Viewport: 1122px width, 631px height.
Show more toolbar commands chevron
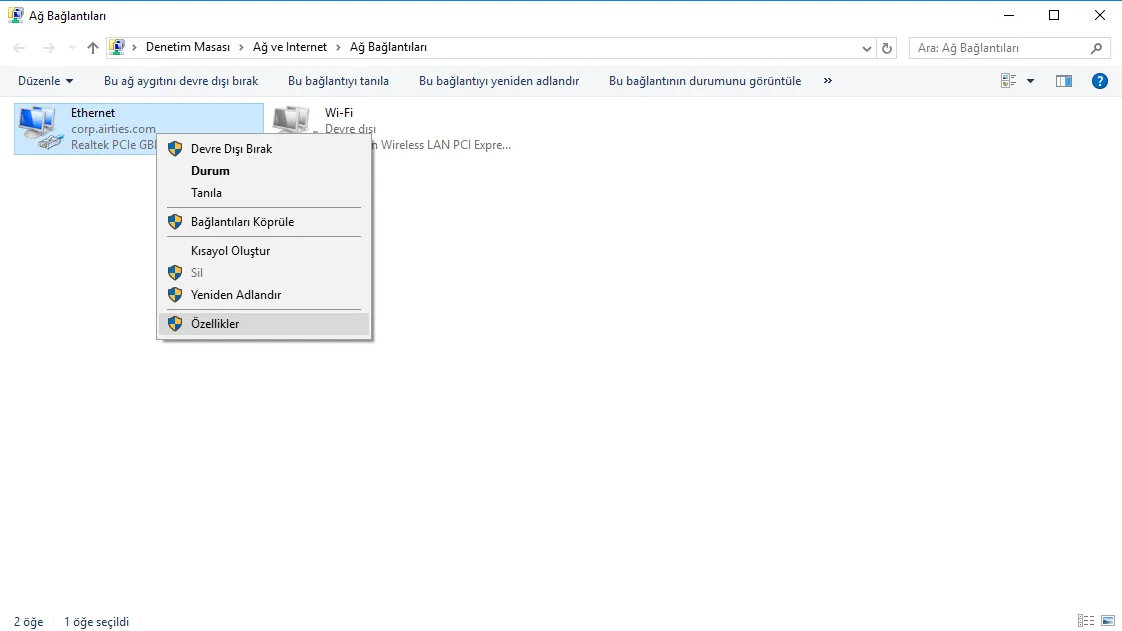(827, 81)
